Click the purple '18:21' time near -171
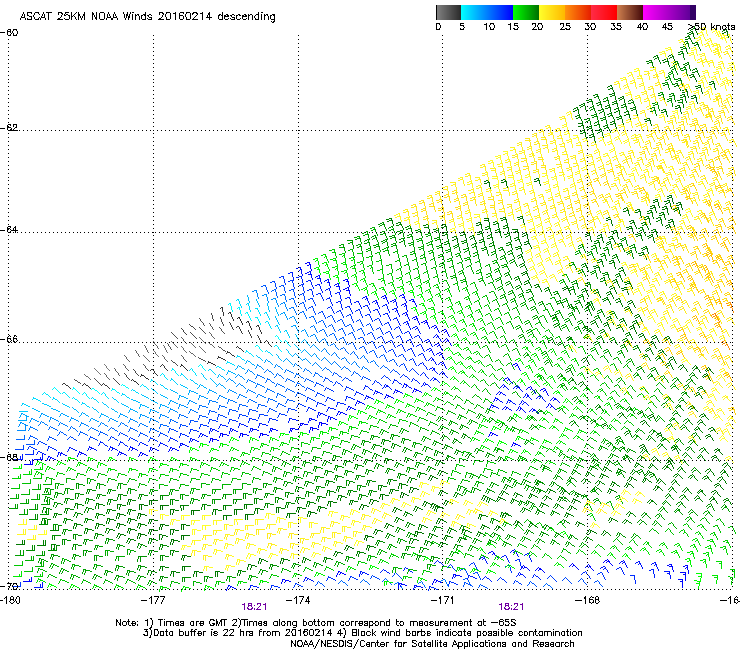This screenshot has width=740, height=650. pyautogui.click(x=511, y=607)
